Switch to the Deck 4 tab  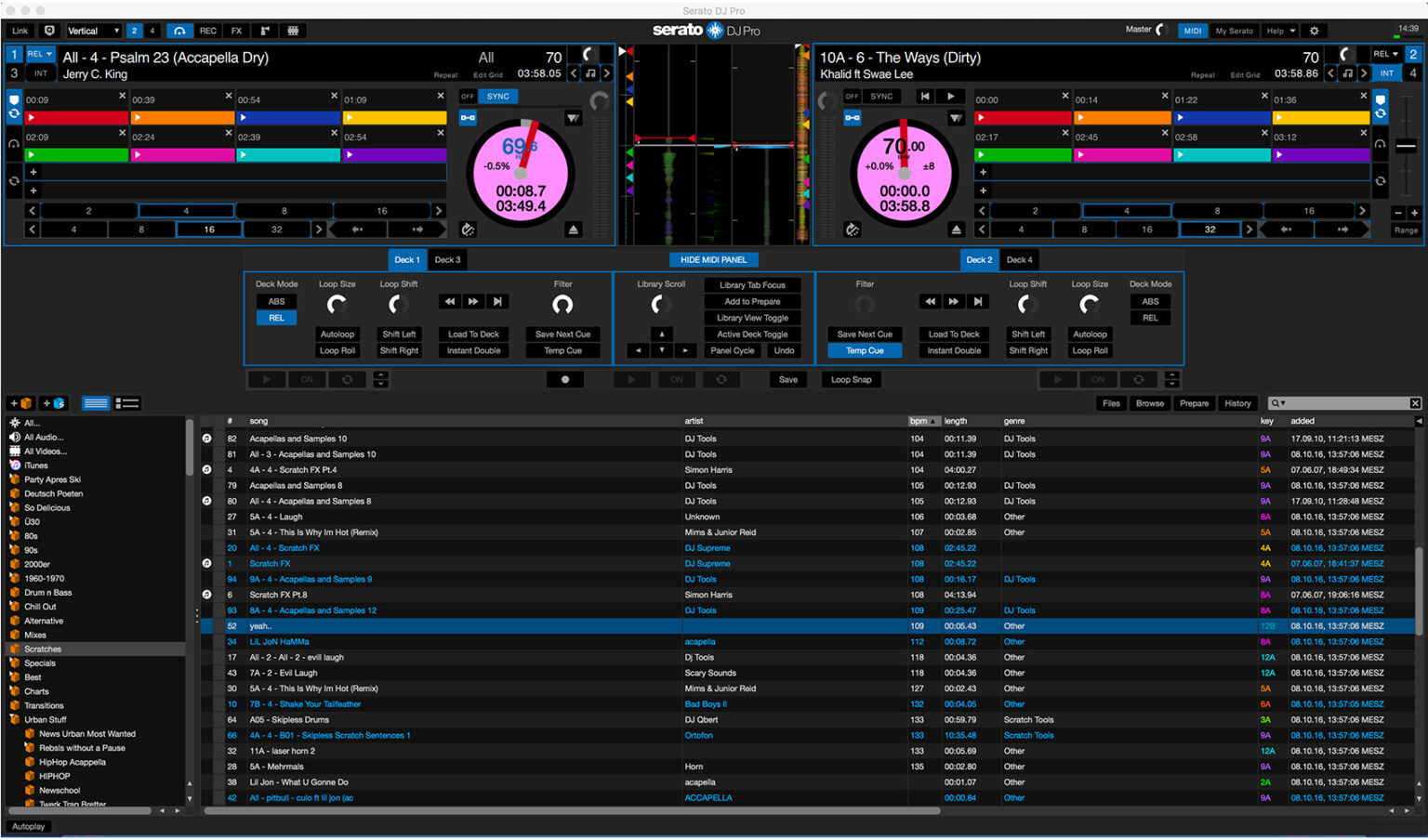coord(1019,259)
